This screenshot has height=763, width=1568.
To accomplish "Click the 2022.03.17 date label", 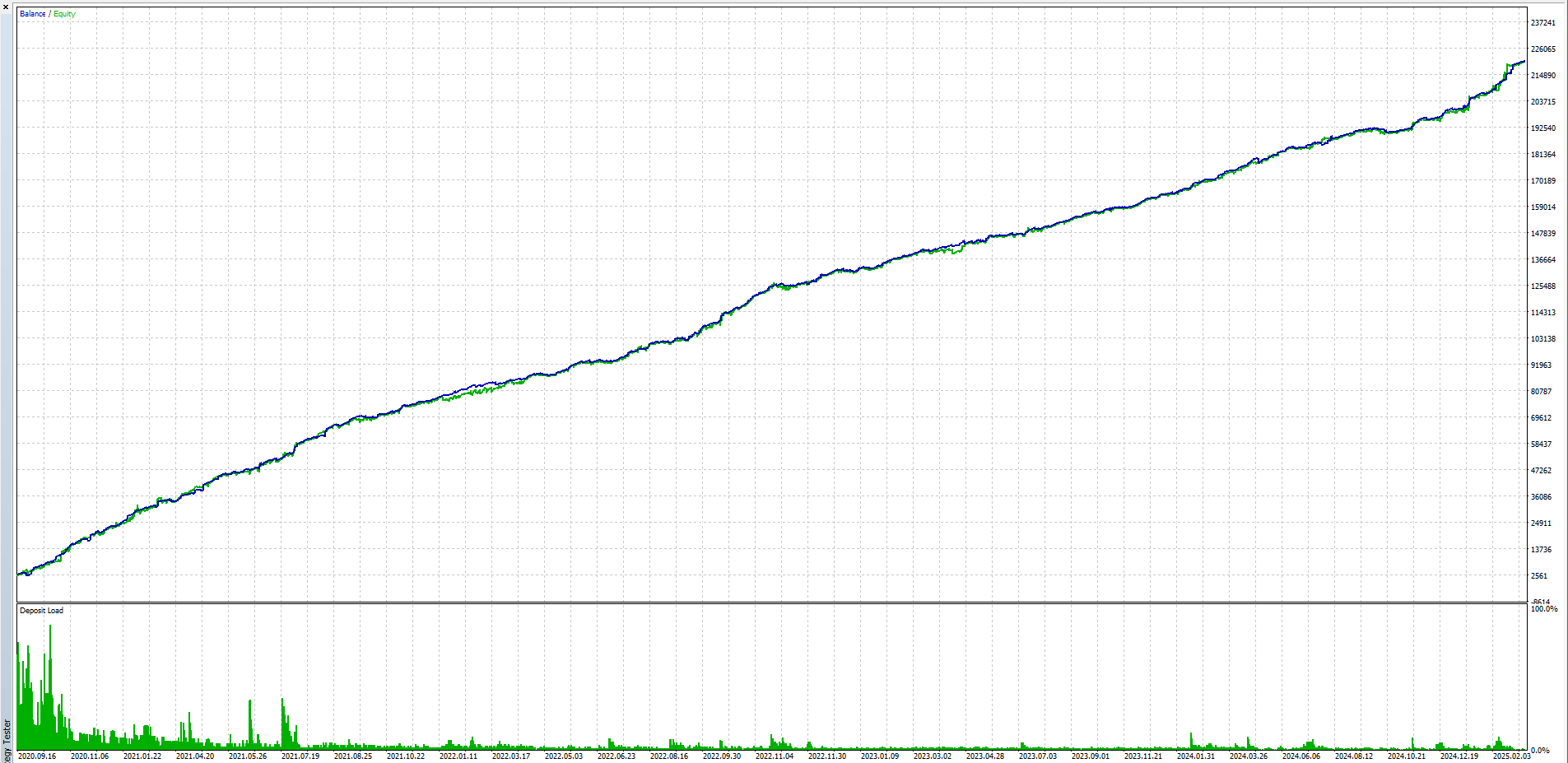I will (x=511, y=756).
